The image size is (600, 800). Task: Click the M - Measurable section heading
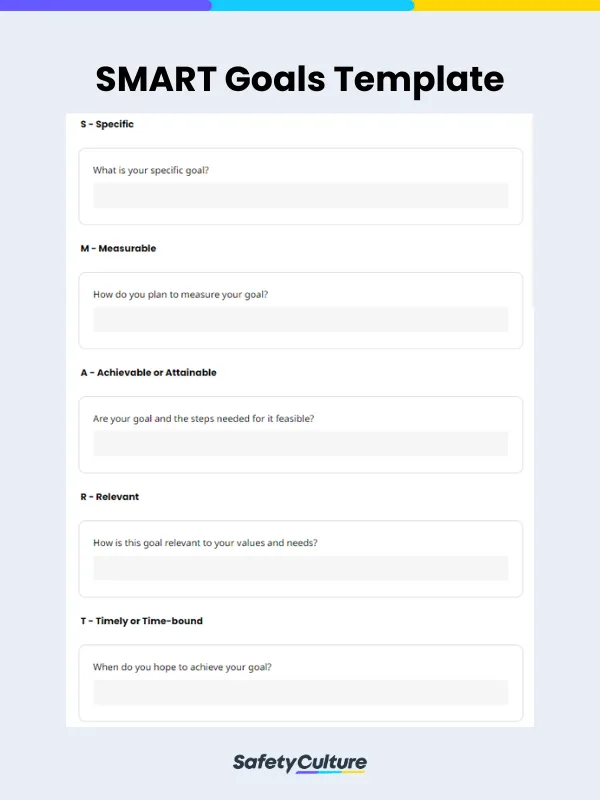click(118, 249)
